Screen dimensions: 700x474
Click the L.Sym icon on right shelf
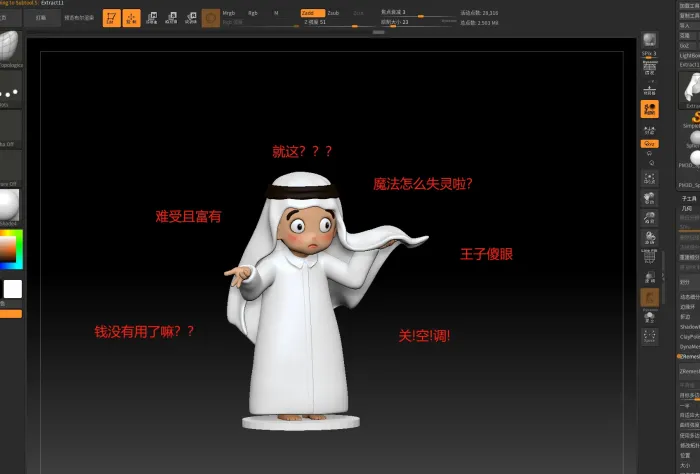click(650, 130)
